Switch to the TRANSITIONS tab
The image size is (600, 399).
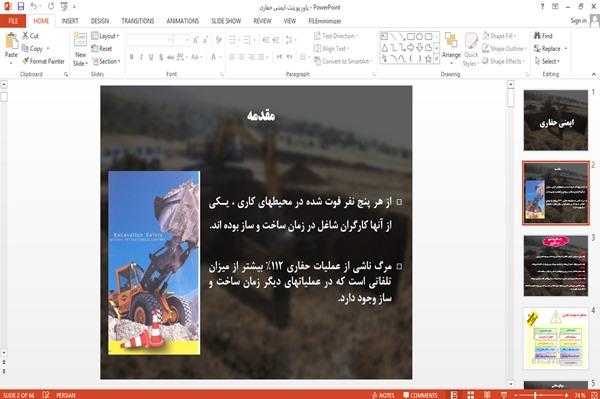[x=138, y=21]
